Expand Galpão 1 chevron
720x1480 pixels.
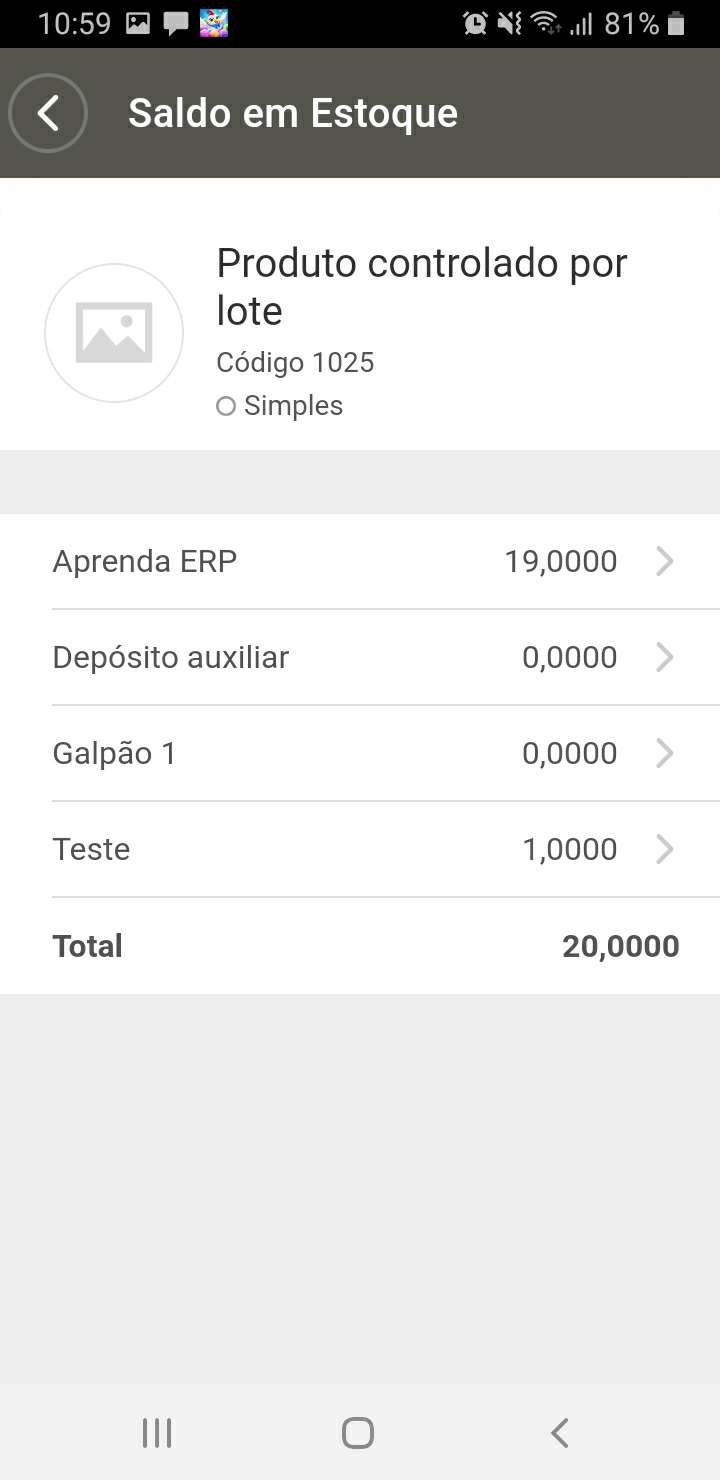point(664,753)
